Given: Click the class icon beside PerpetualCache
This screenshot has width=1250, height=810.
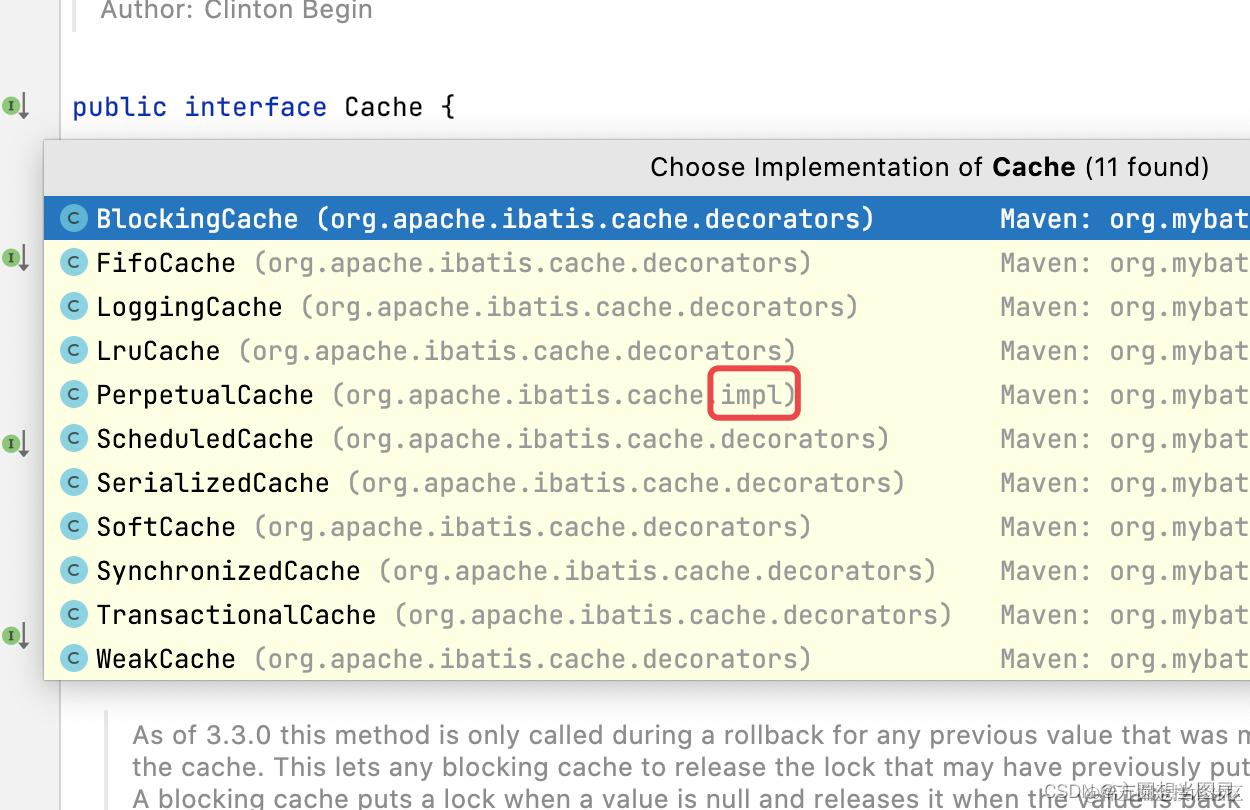Looking at the screenshot, I should [x=74, y=395].
